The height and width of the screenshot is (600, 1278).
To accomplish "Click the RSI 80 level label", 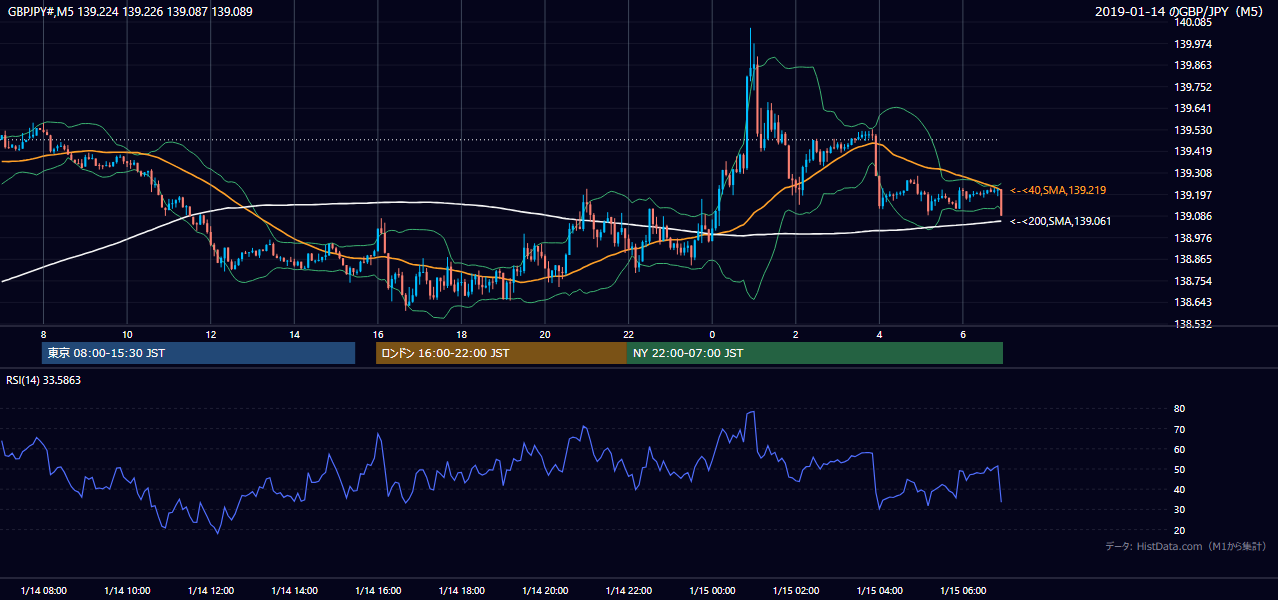I will (x=1179, y=409).
